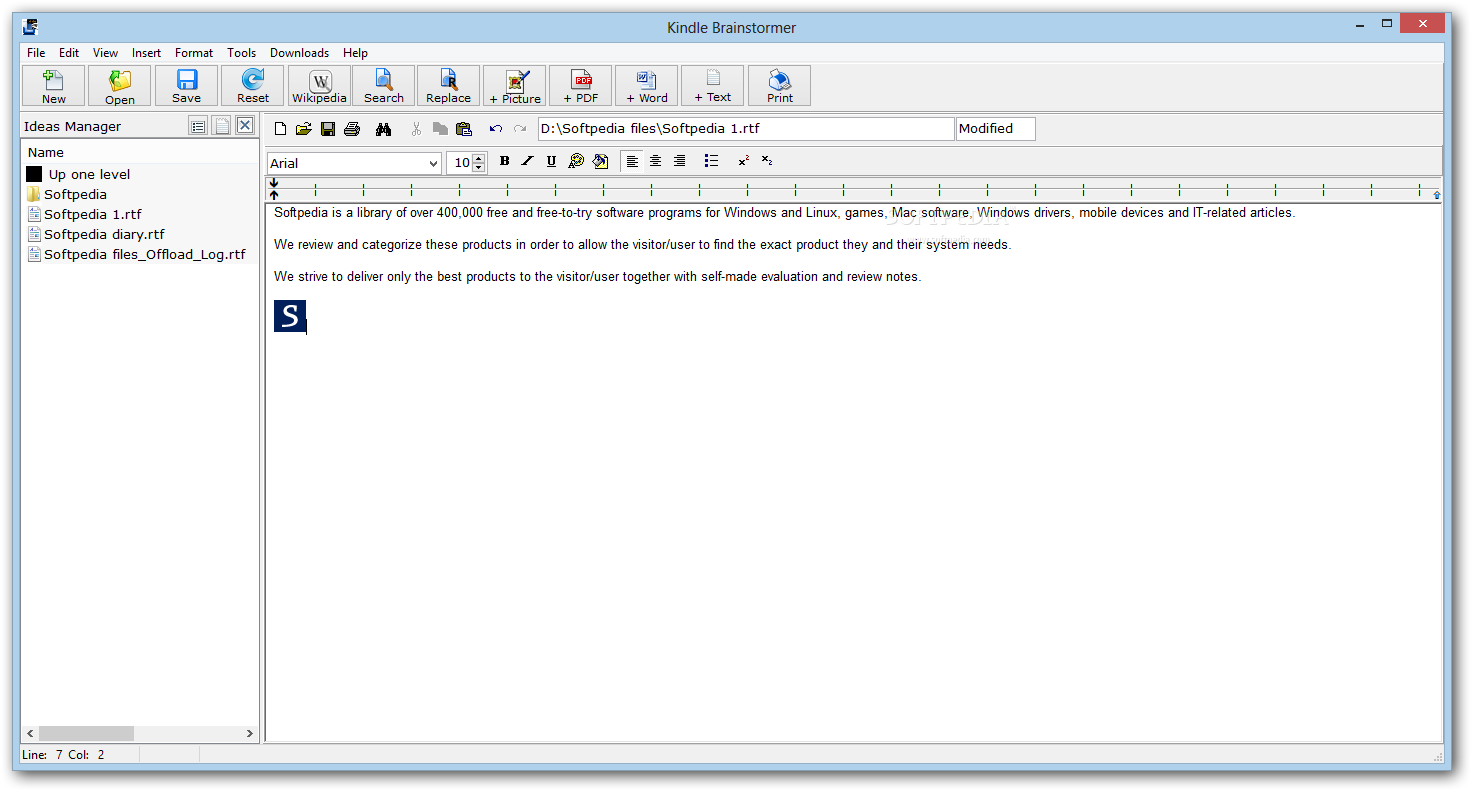
Task: Click Ideas Manager scrollbar right arrow
Action: [x=250, y=733]
